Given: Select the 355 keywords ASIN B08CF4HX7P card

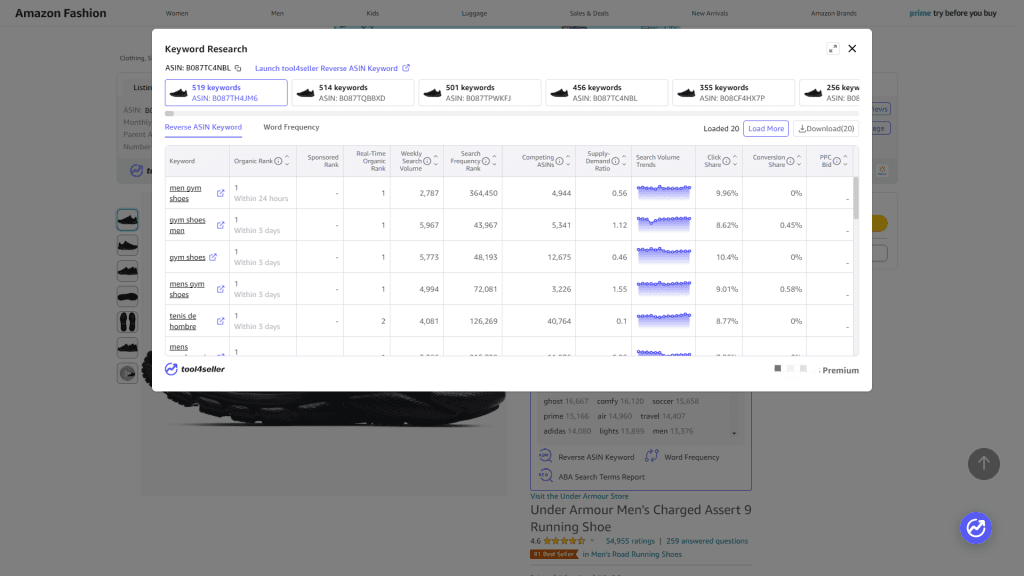Looking at the screenshot, I should tap(733, 93).
